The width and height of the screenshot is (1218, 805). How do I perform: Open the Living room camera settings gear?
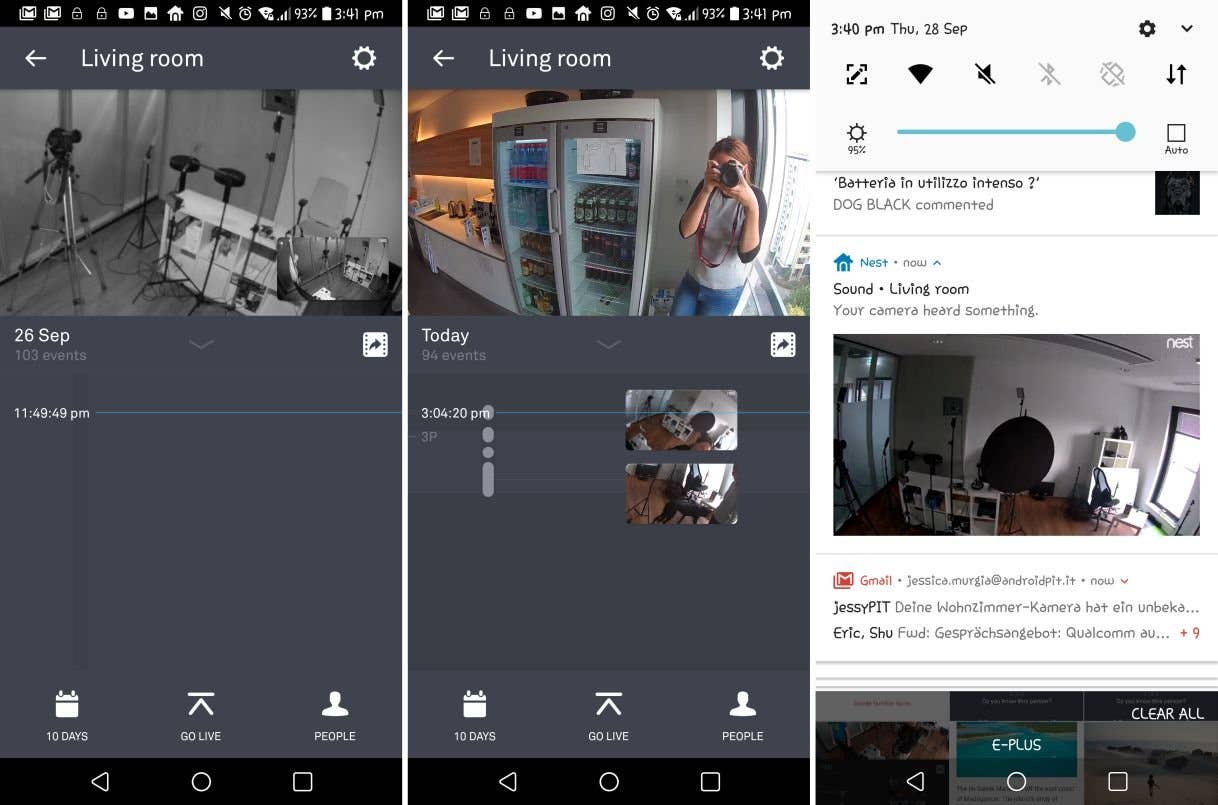pyautogui.click(x=364, y=58)
